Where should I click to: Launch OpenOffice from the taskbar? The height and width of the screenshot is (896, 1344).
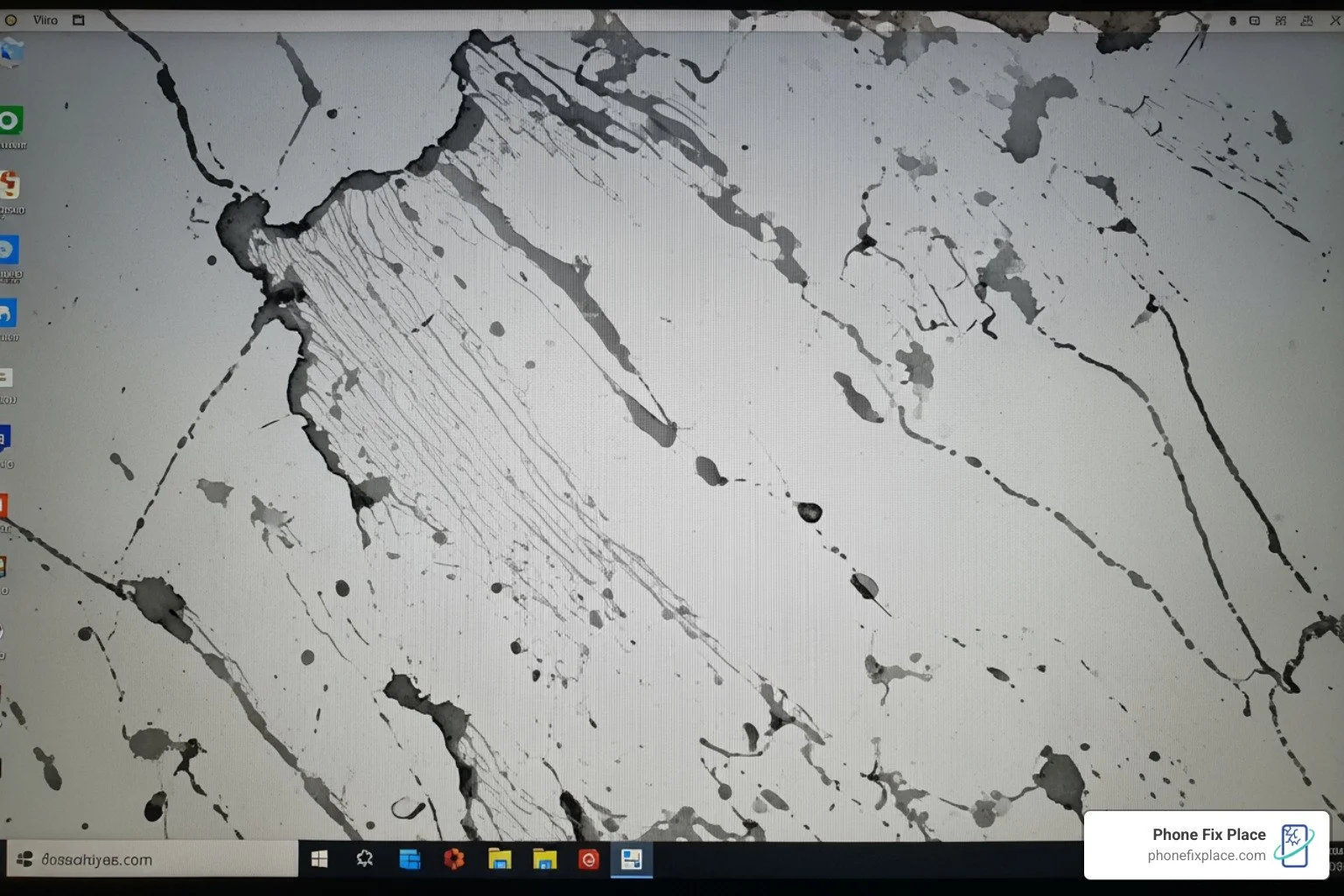454,859
